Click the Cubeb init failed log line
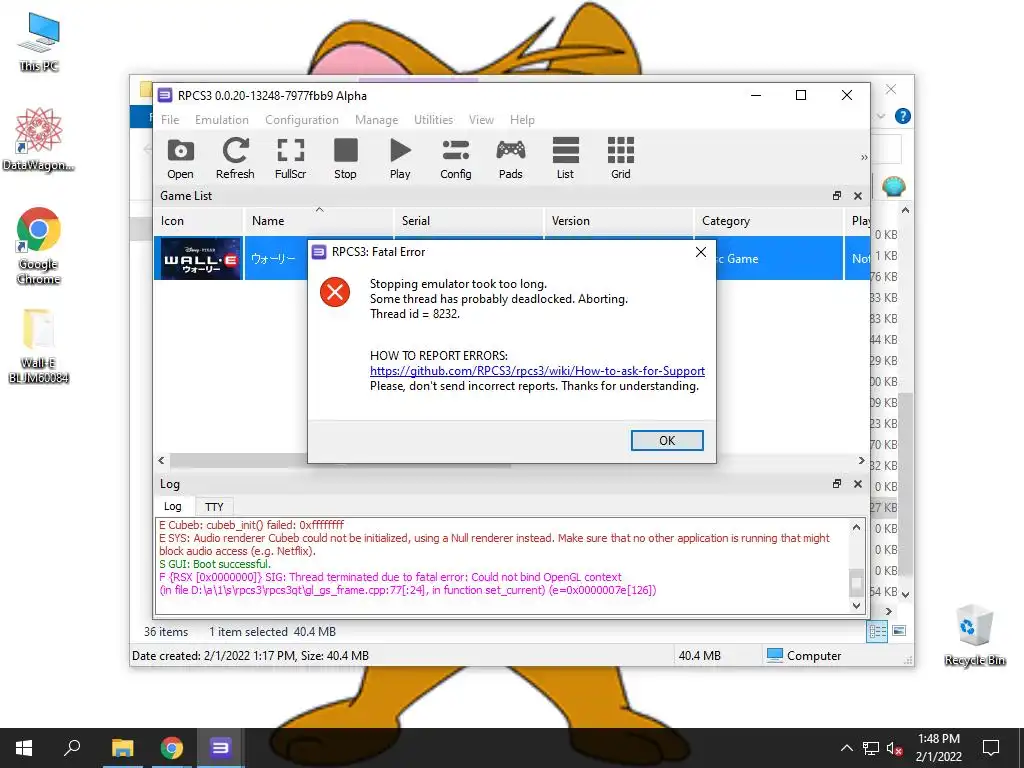 pyautogui.click(x=251, y=524)
